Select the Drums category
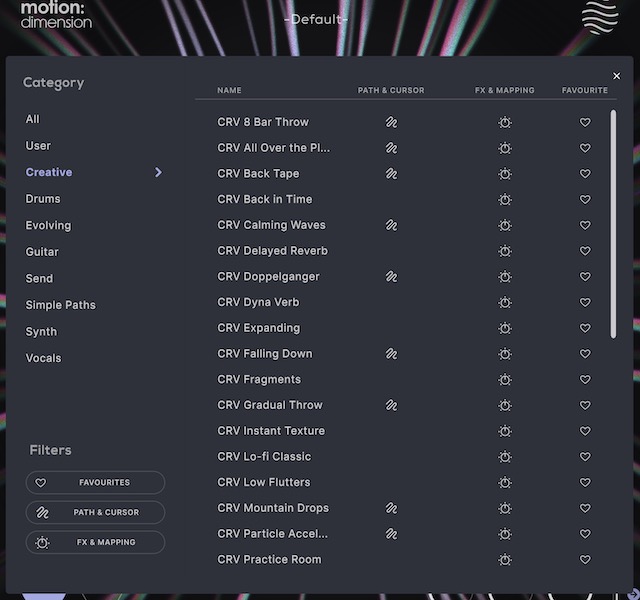This screenshot has width=640, height=600. coord(43,199)
